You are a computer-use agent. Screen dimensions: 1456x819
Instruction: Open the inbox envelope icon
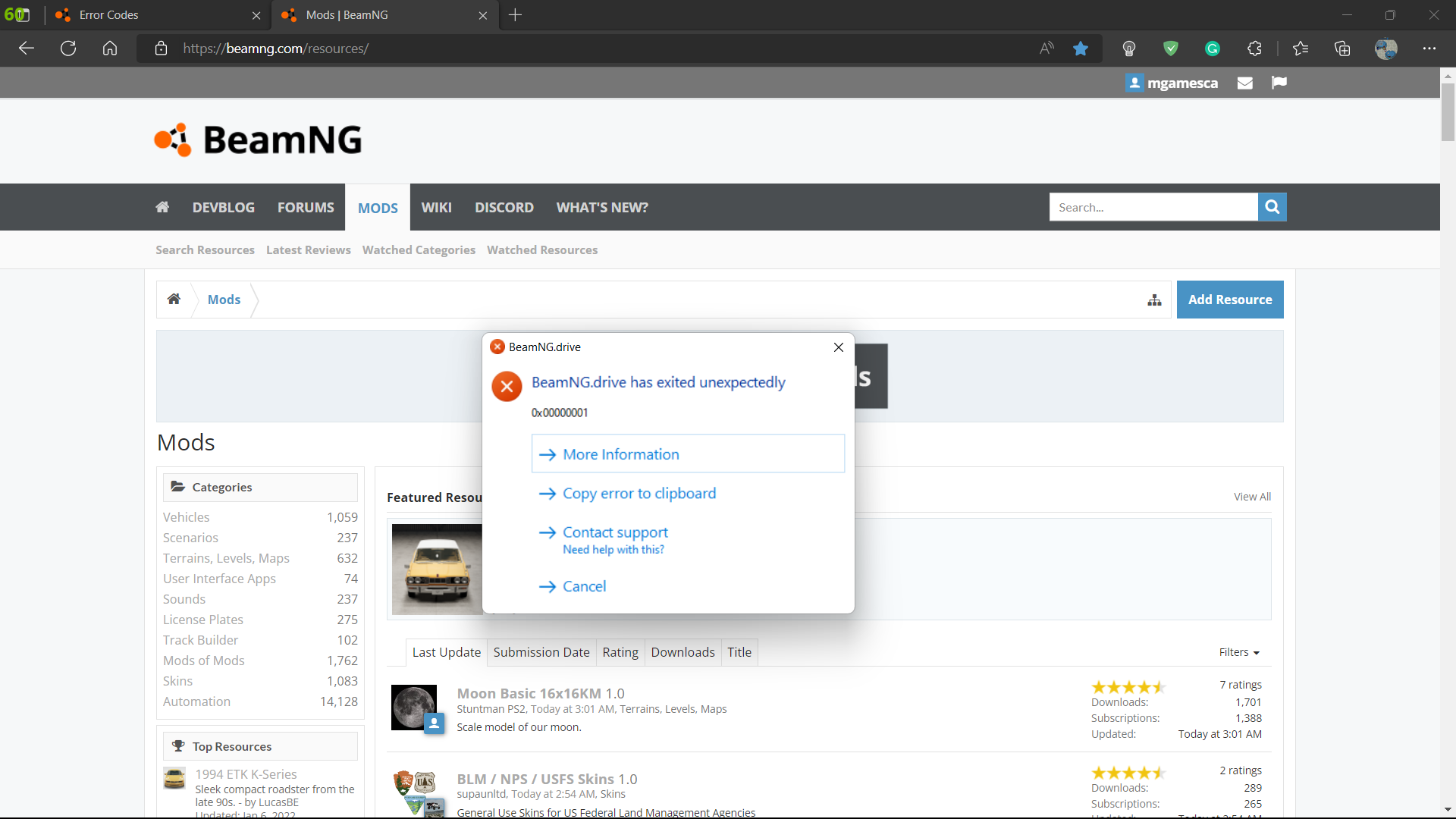pyautogui.click(x=1244, y=83)
